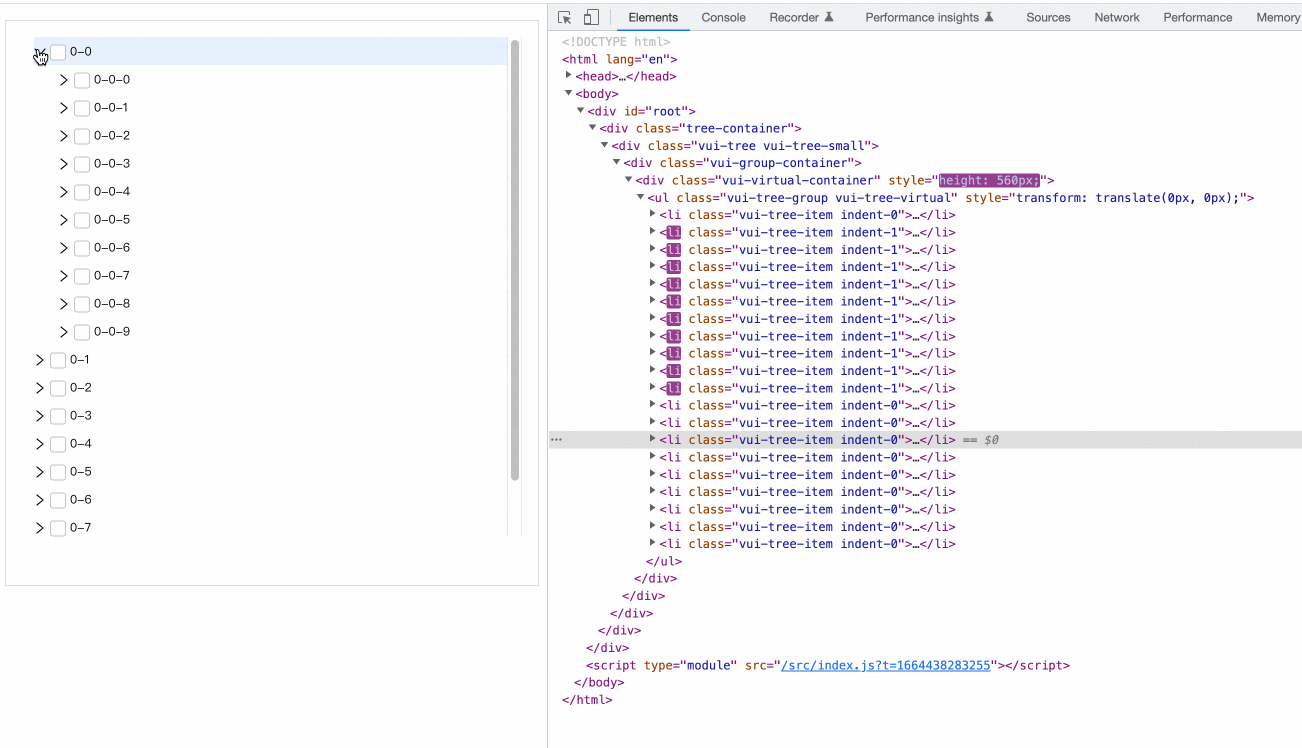
Task: Open the Performance insights tab
Action: pyautogui.click(x=929, y=17)
